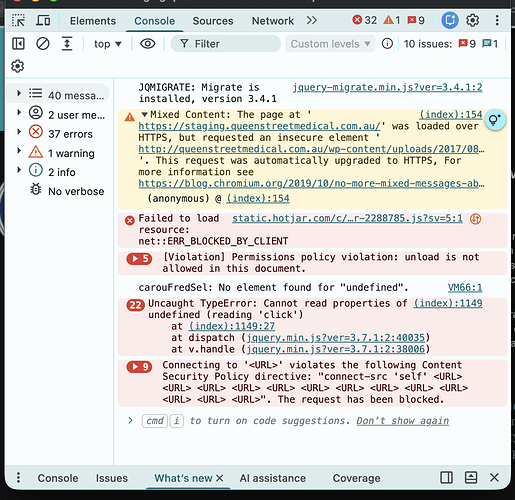Hide the console sidebar panel
Viewport: 515px width, 500px height.
click(x=18, y=44)
